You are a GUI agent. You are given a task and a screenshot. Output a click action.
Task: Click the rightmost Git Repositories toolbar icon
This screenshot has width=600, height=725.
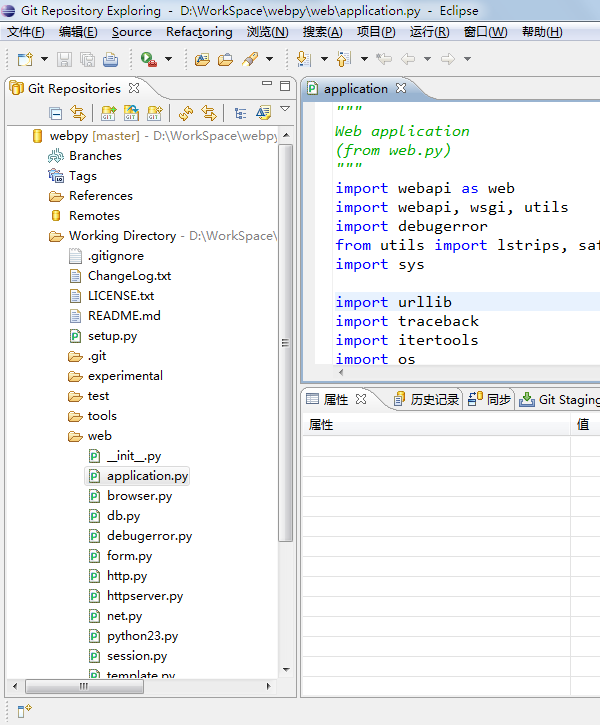pos(263,112)
